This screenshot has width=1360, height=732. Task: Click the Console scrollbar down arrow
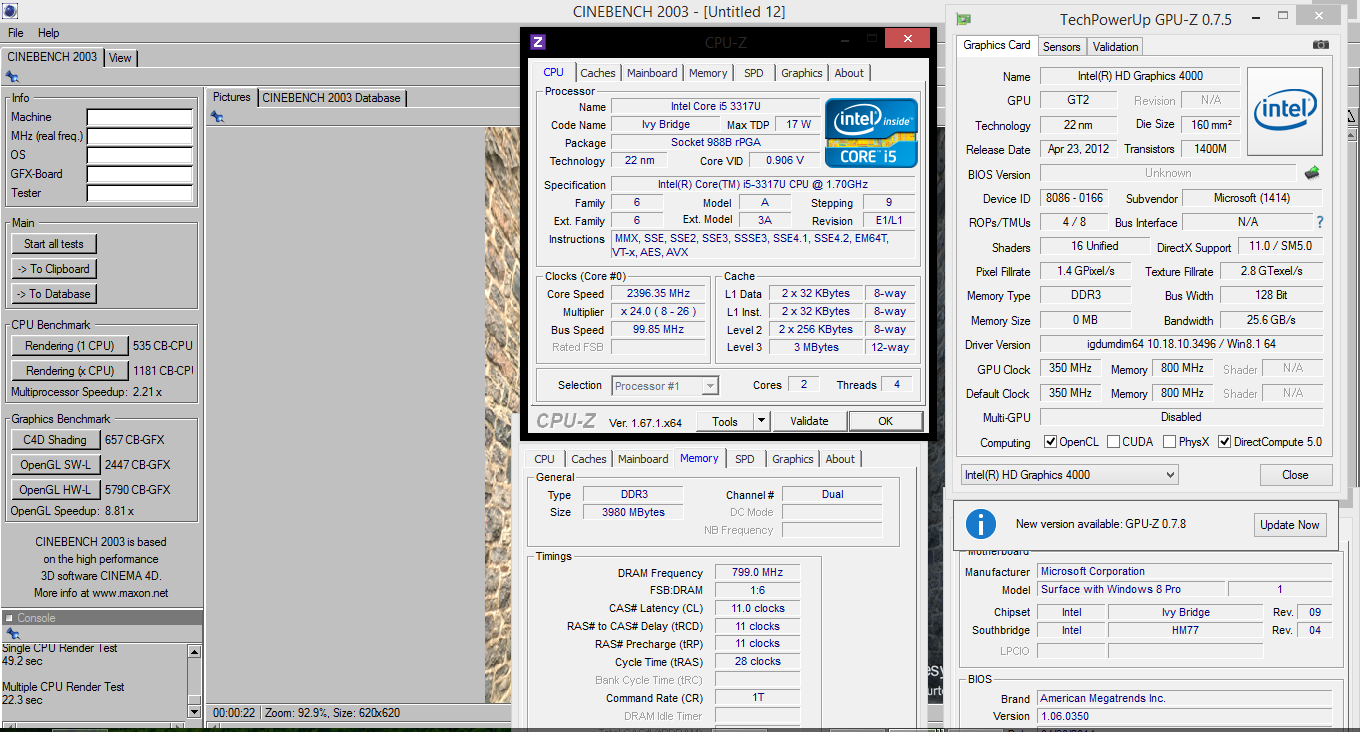click(x=195, y=711)
